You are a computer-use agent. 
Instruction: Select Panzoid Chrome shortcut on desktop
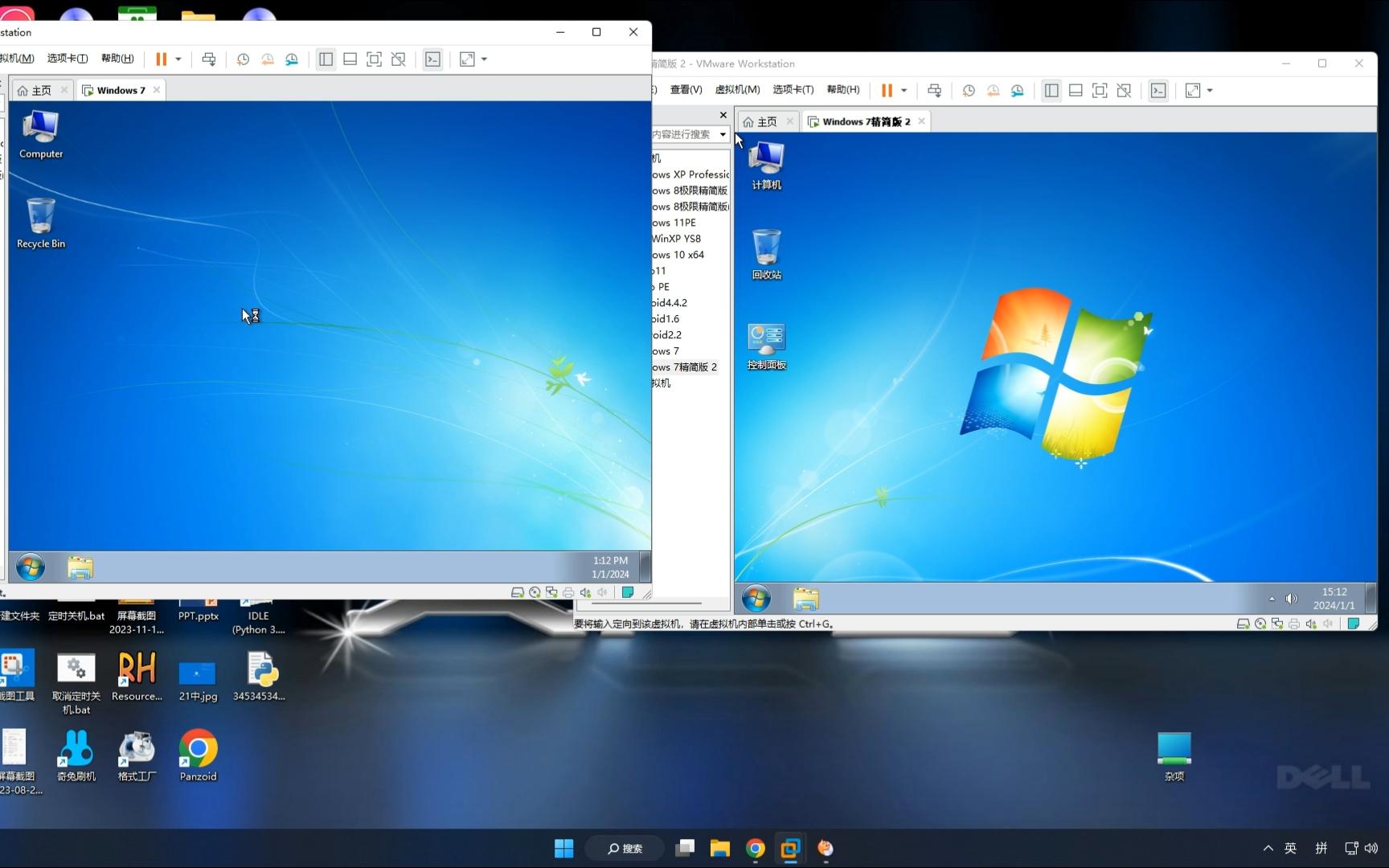click(198, 755)
